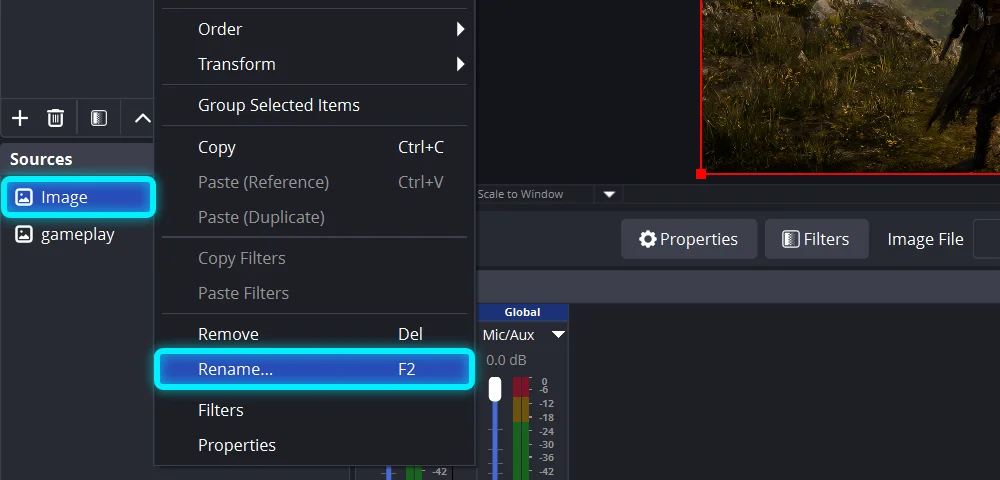Viewport: 1000px width, 480px height.
Task: Choose Rename... from context menu
Action: point(314,369)
